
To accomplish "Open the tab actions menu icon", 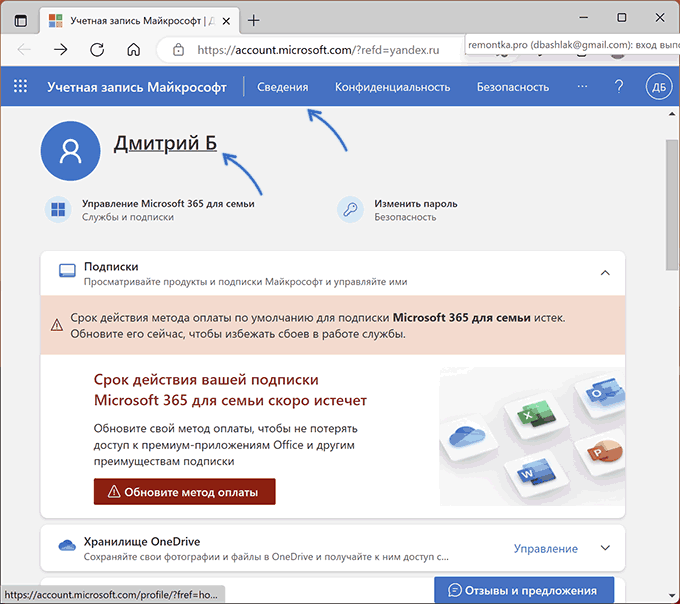I will (20, 20).
